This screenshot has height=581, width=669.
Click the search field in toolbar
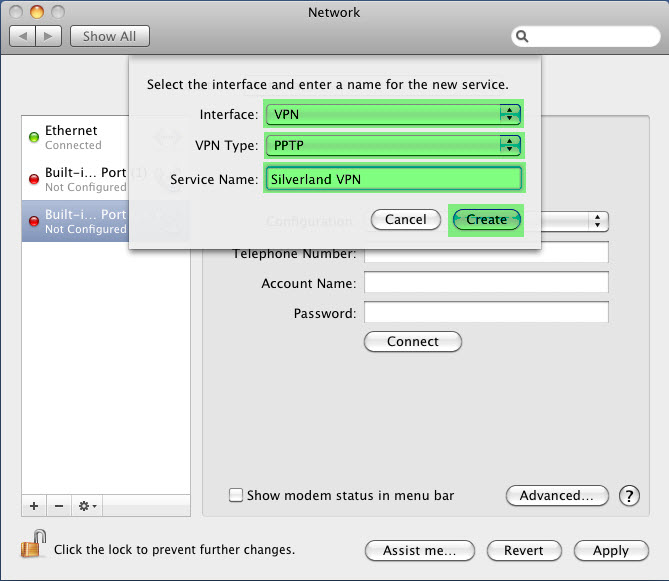[x=585, y=37]
